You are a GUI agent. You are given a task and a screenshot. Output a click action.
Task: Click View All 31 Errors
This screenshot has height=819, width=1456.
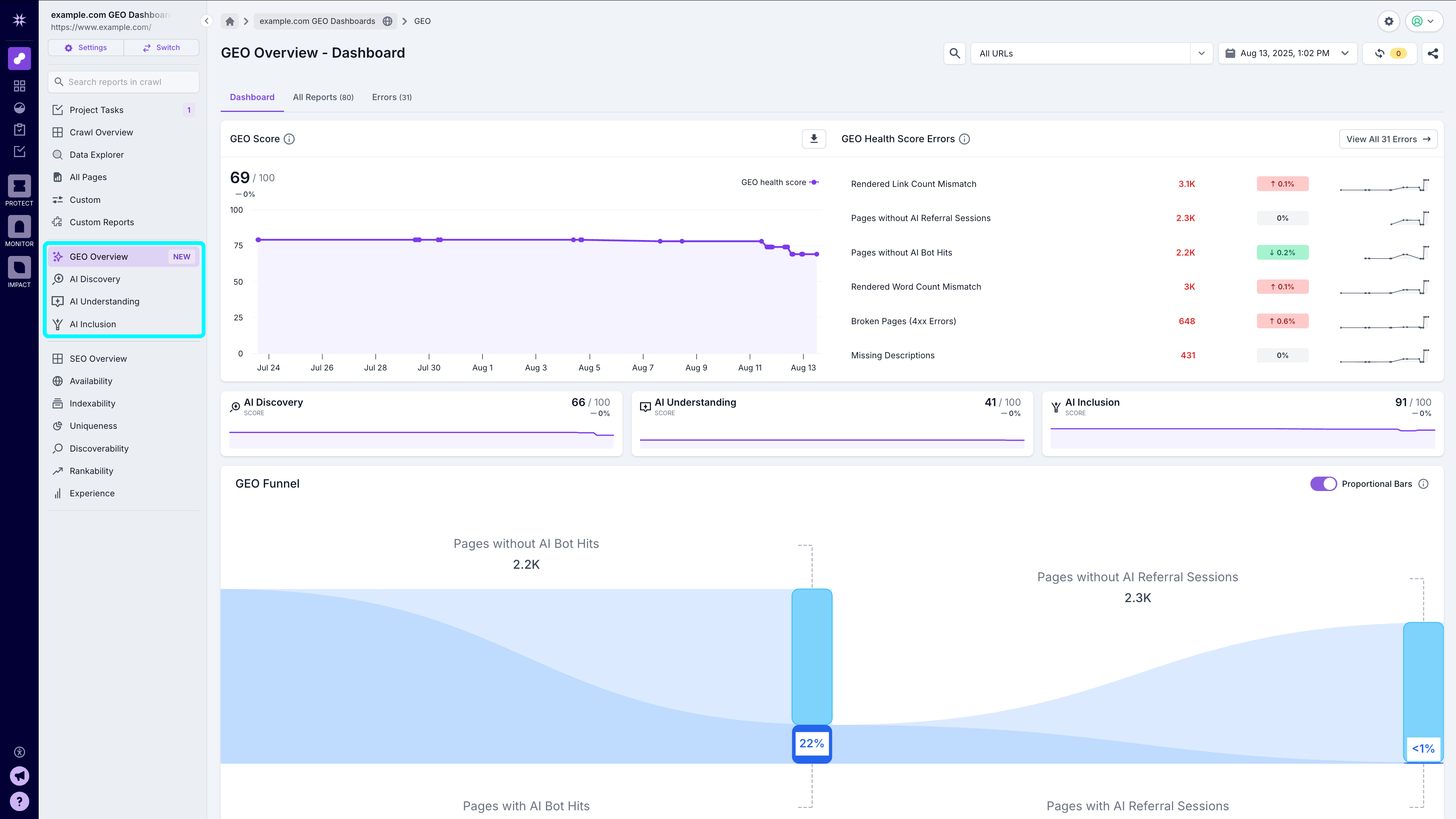(1388, 138)
